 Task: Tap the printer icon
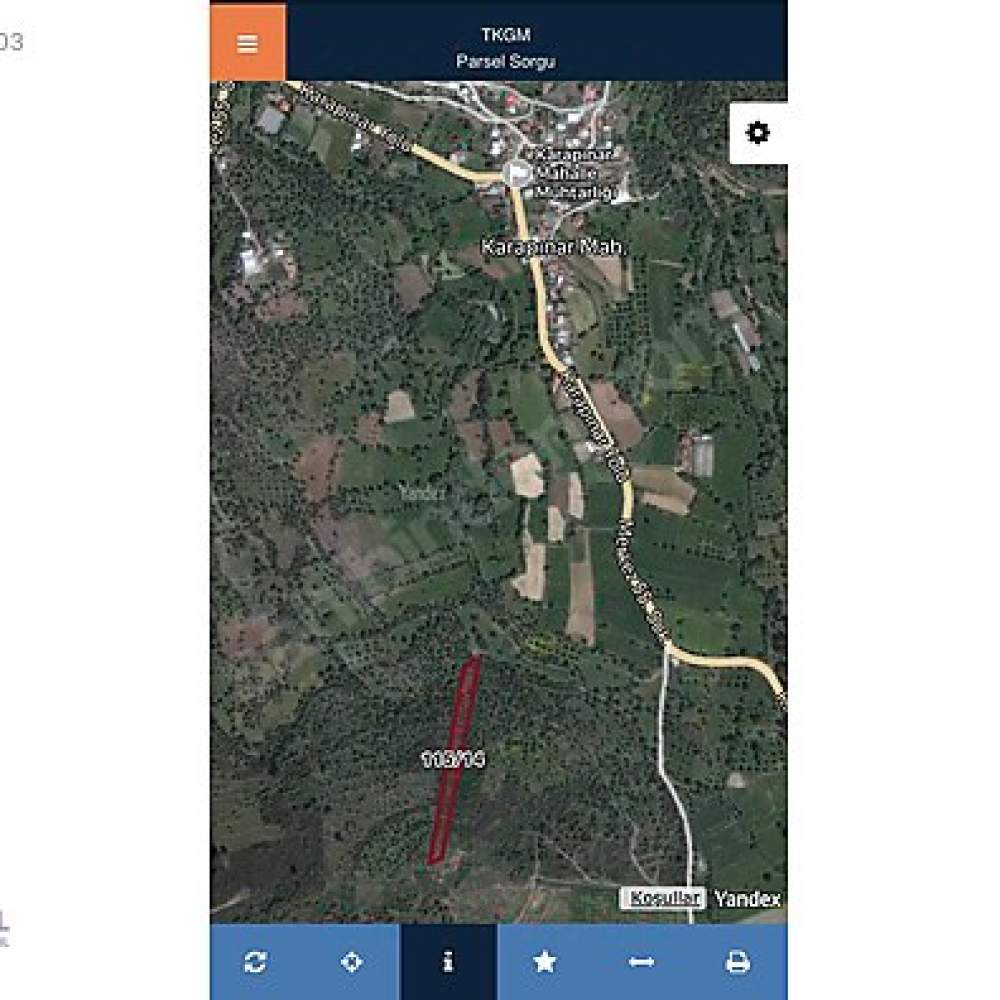(x=738, y=961)
